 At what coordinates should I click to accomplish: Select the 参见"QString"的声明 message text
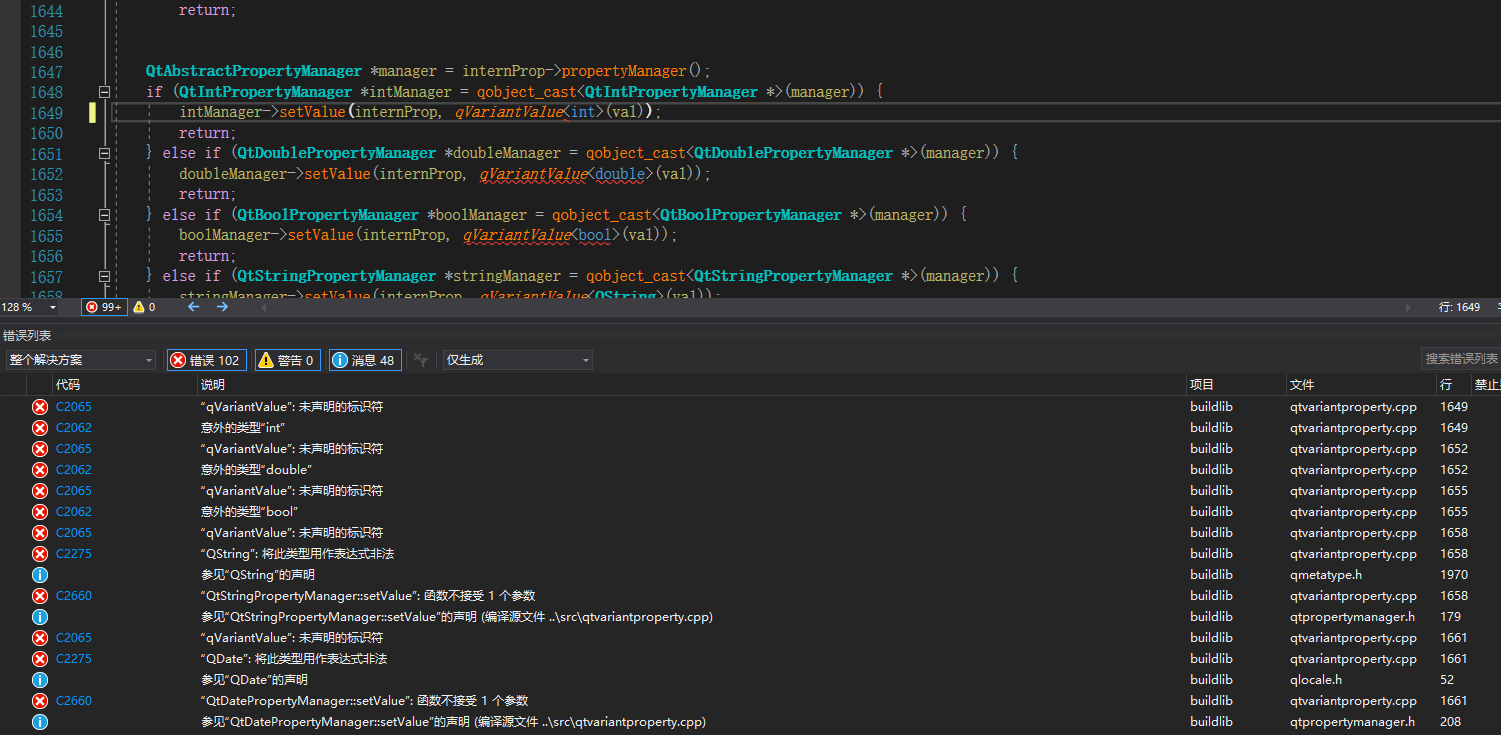pos(258,575)
